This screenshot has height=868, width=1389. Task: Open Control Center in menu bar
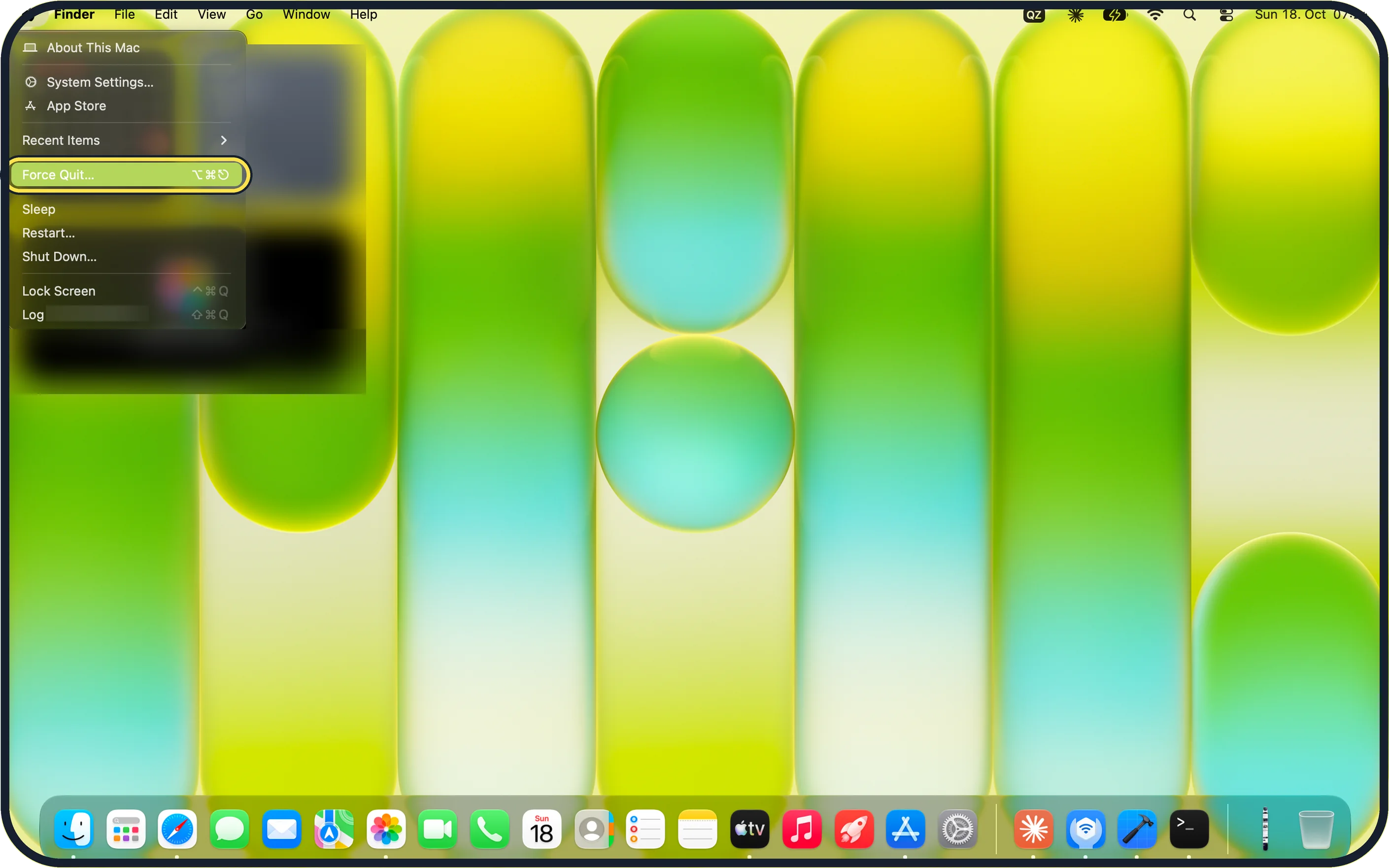[1226, 15]
